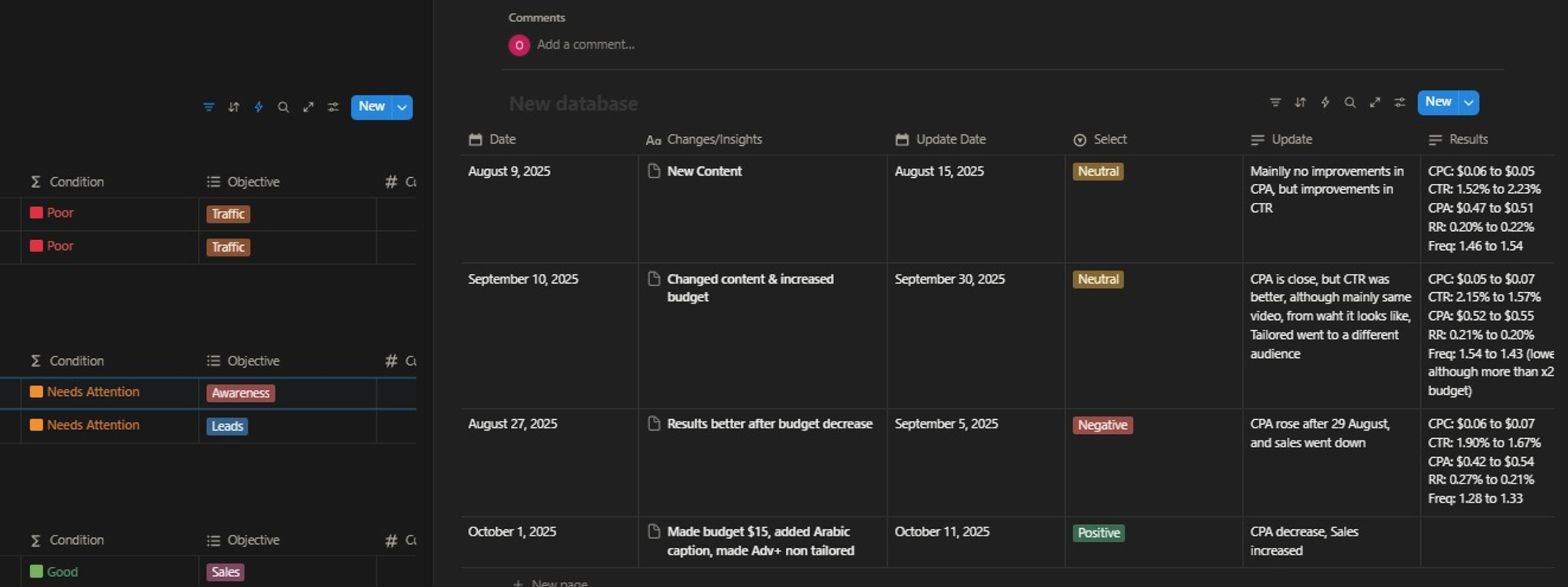Open Neutral select tag for September 10 row

point(1098,279)
